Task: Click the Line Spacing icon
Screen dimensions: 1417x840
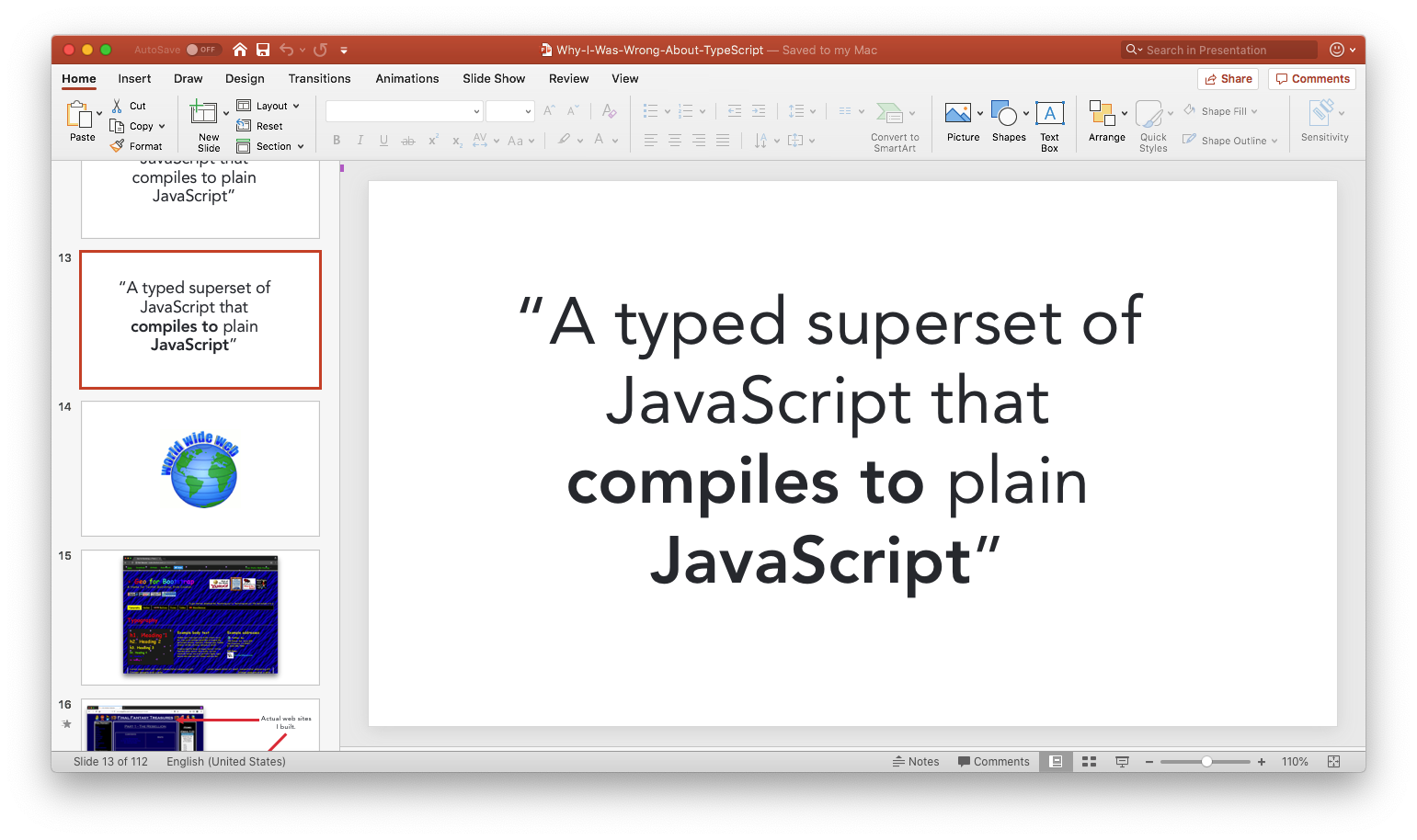Action: point(796,111)
